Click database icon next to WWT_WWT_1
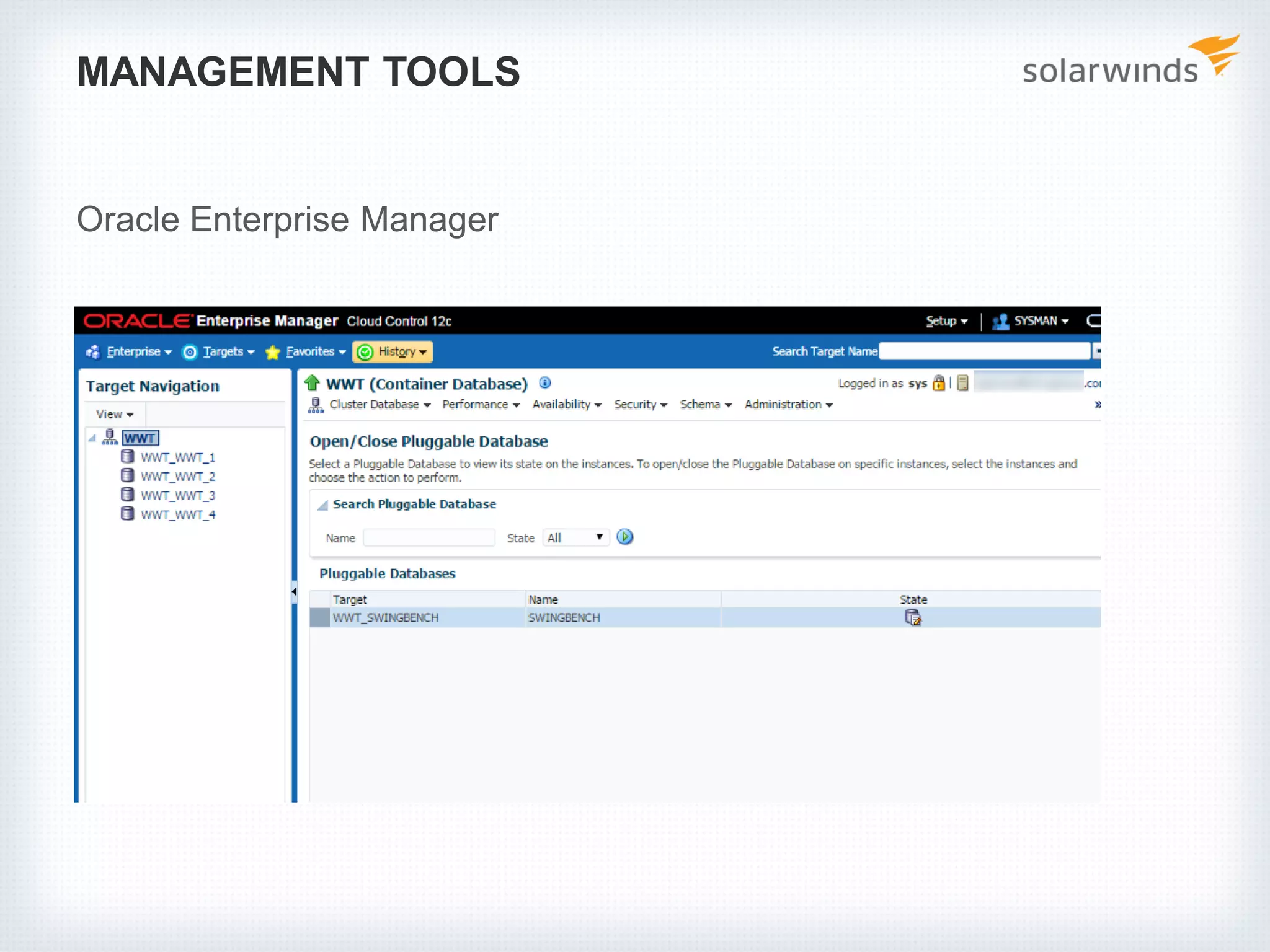Viewport: 1270px width, 952px height. [x=127, y=457]
